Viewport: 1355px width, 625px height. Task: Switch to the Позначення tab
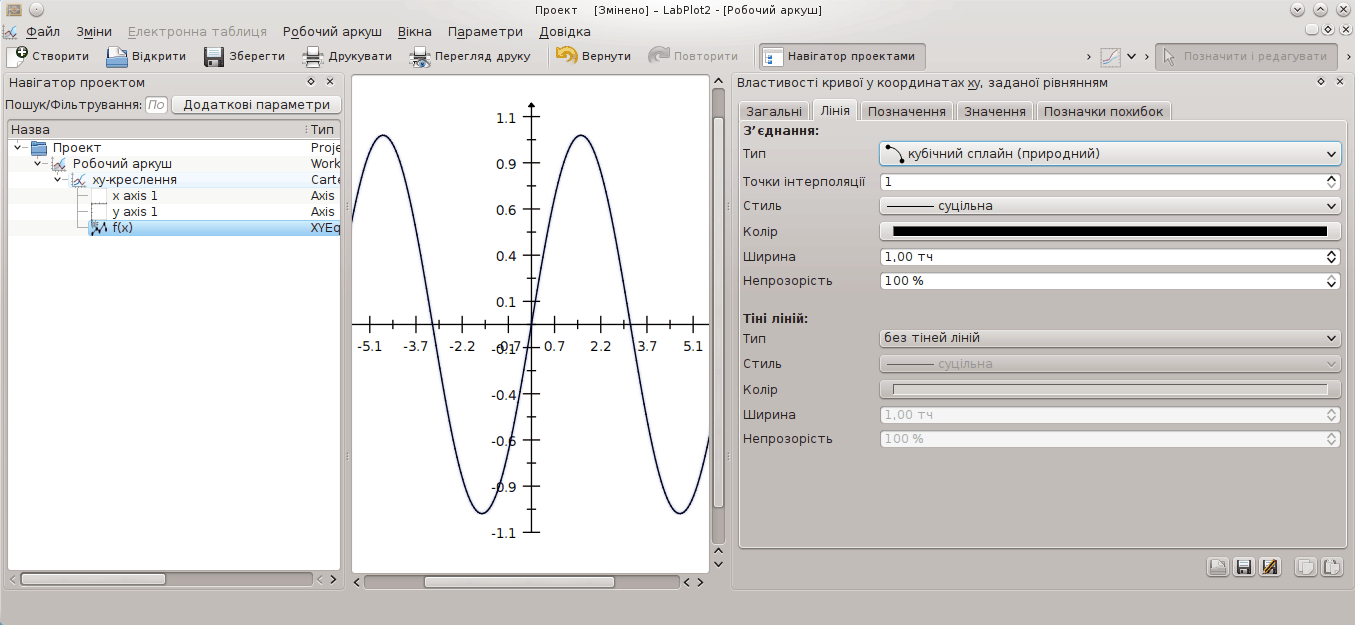906,112
